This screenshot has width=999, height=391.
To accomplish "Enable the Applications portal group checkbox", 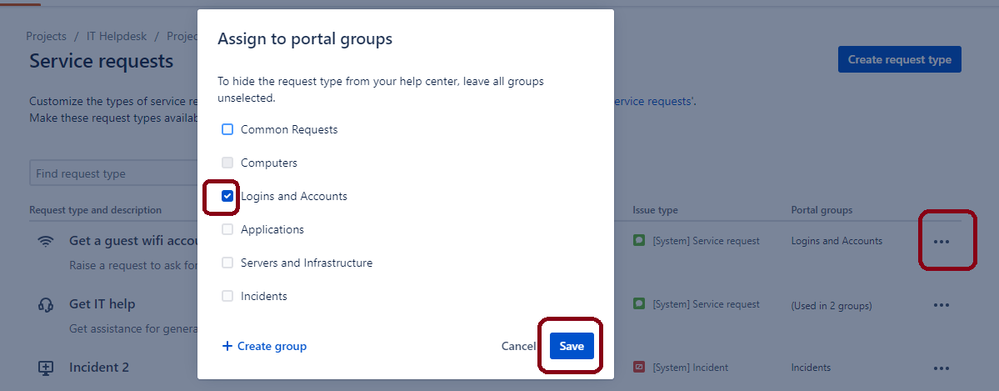I will coord(227,229).
